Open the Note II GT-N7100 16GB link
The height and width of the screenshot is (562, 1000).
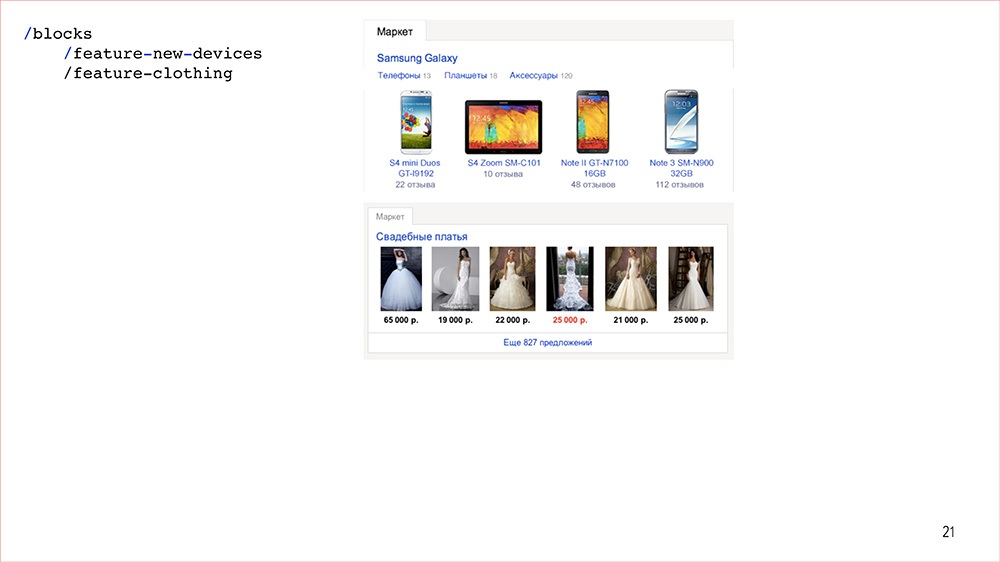pyautogui.click(x=594, y=168)
